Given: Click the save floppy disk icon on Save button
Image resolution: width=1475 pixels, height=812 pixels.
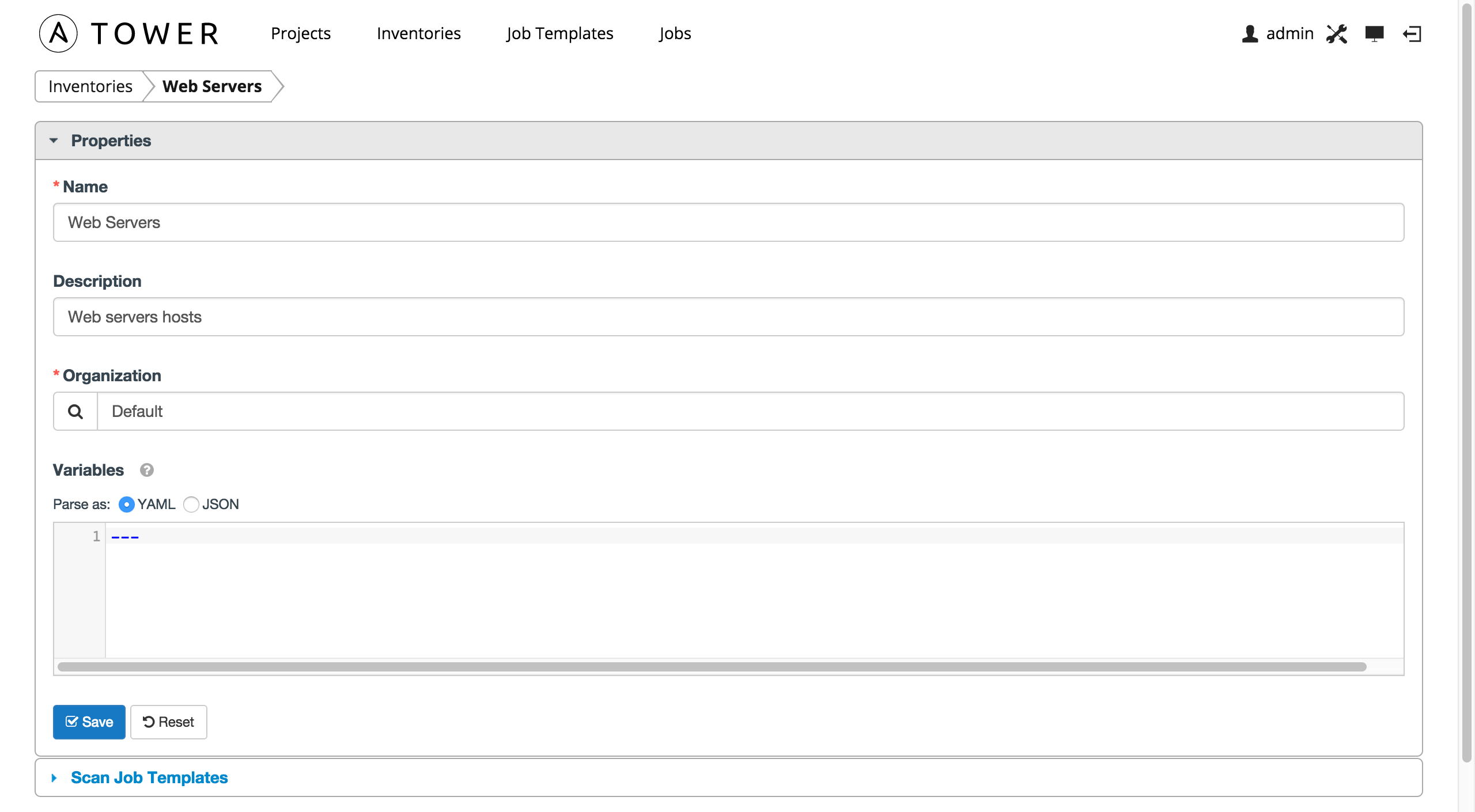Looking at the screenshot, I should 72,721.
